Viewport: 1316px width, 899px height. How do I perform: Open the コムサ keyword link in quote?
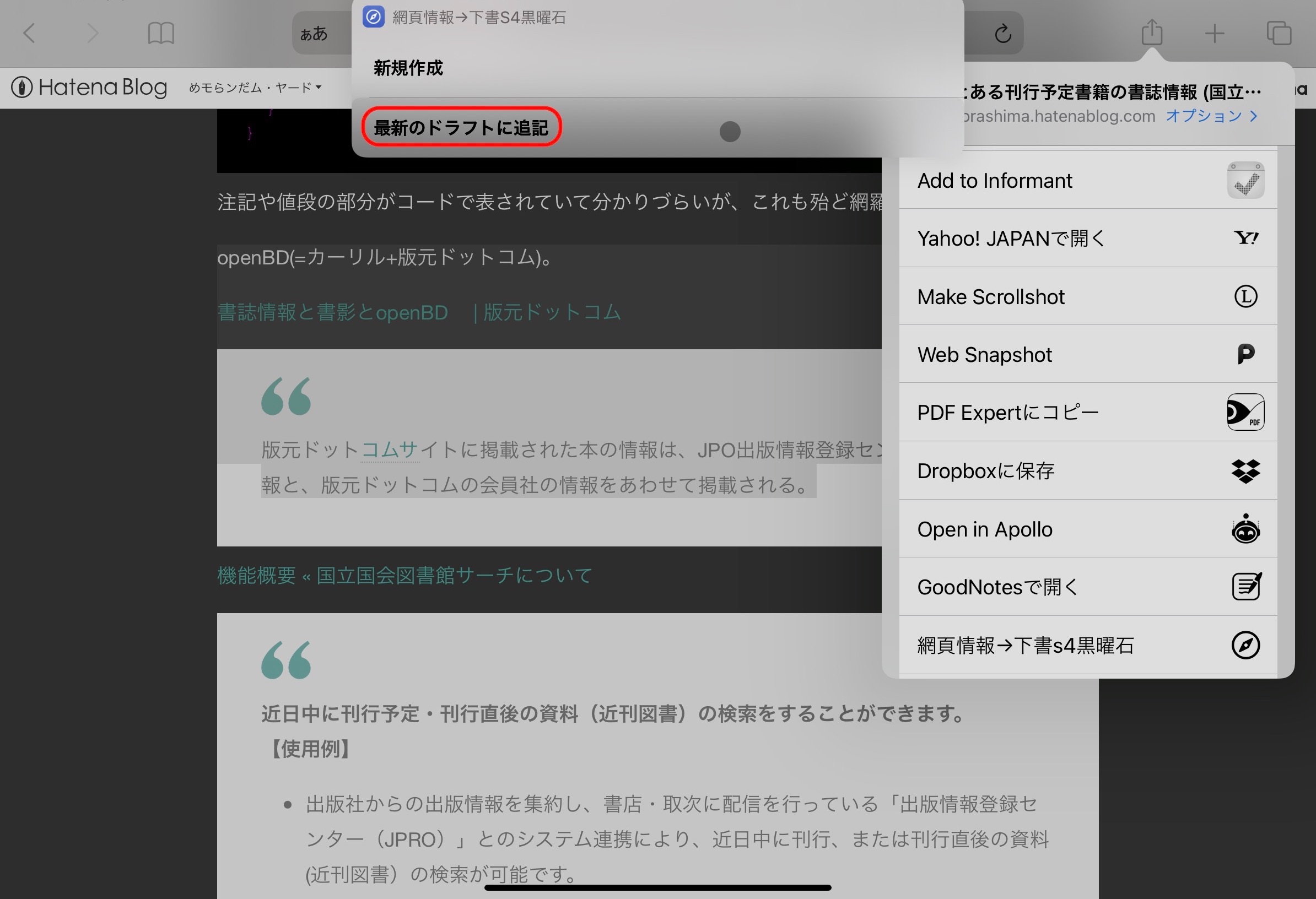[x=390, y=450]
